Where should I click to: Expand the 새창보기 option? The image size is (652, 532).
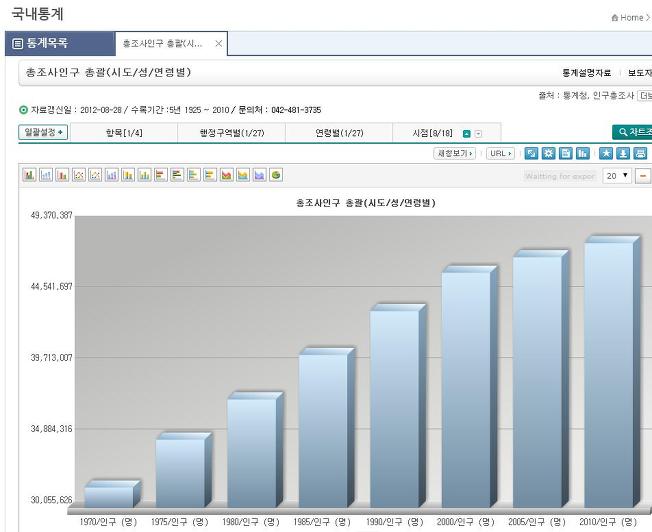(x=454, y=153)
